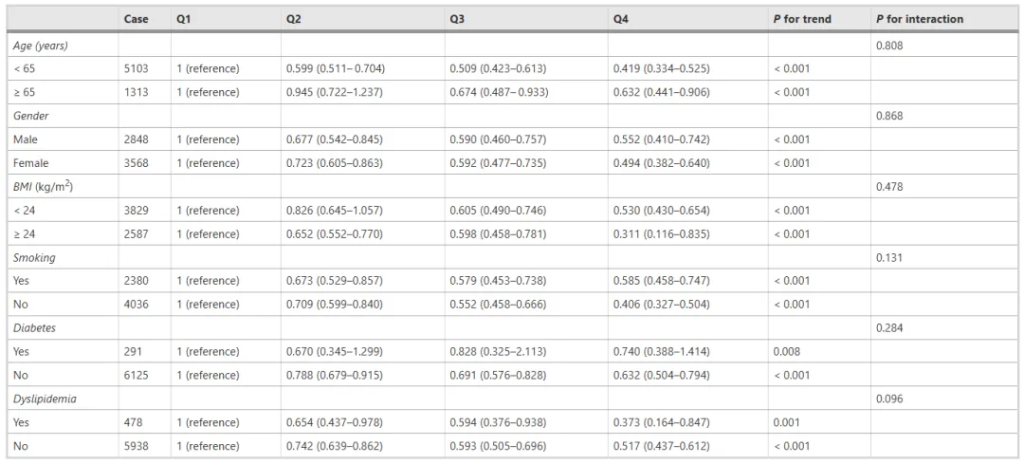This screenshot has height=464, width=1024.
Task: Select the Q2 column header
Action: pyautogui.click(x=293, y=19)
